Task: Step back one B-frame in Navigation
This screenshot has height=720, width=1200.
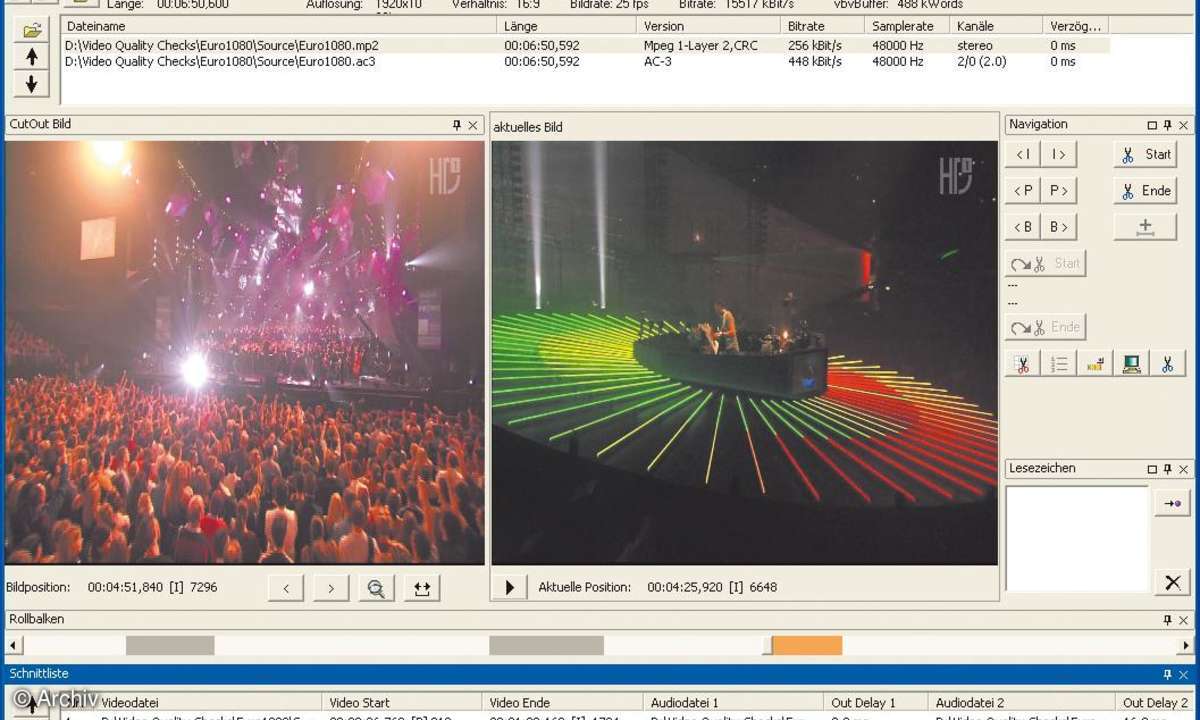Action: point(1022,227)
